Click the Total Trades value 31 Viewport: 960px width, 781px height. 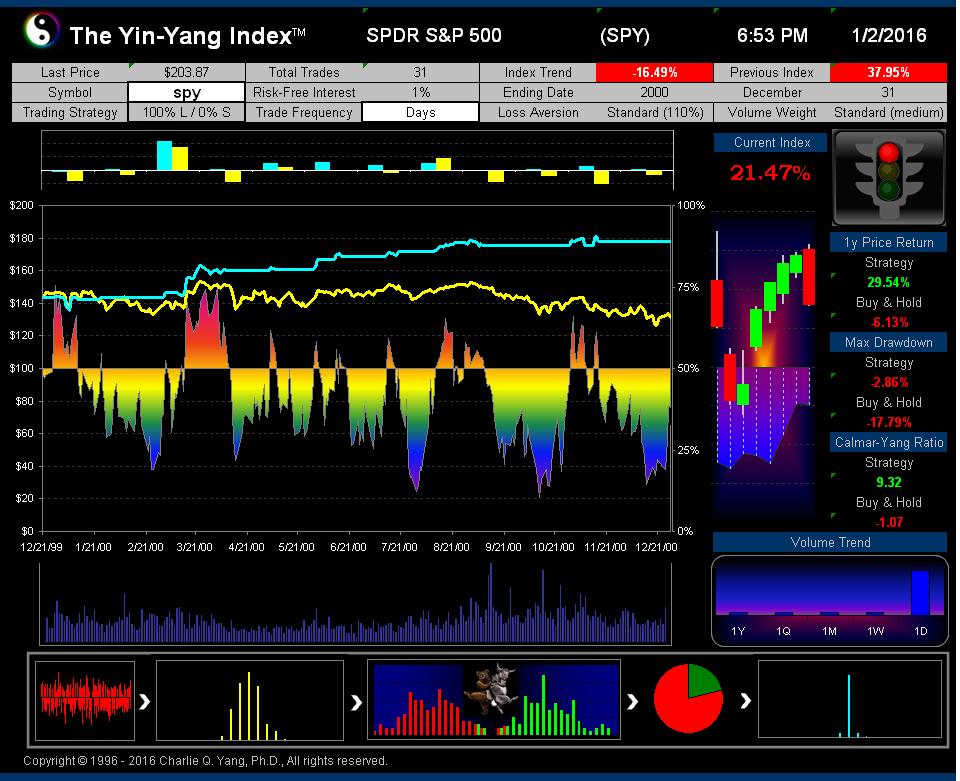(x=420, y=72)
